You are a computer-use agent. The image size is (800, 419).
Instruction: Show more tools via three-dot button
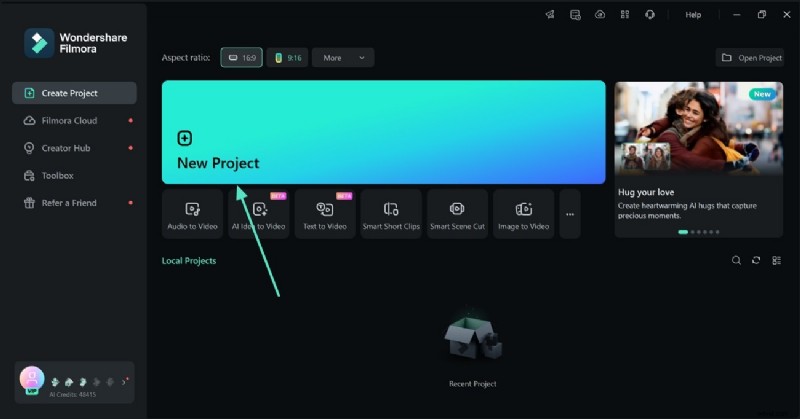click(570, 214)
